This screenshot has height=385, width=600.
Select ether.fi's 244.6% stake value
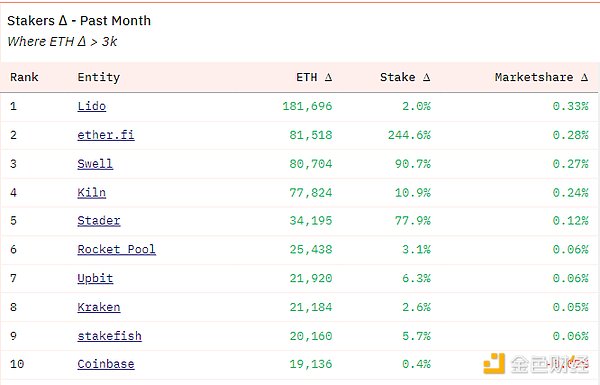(x=409, y=135)
